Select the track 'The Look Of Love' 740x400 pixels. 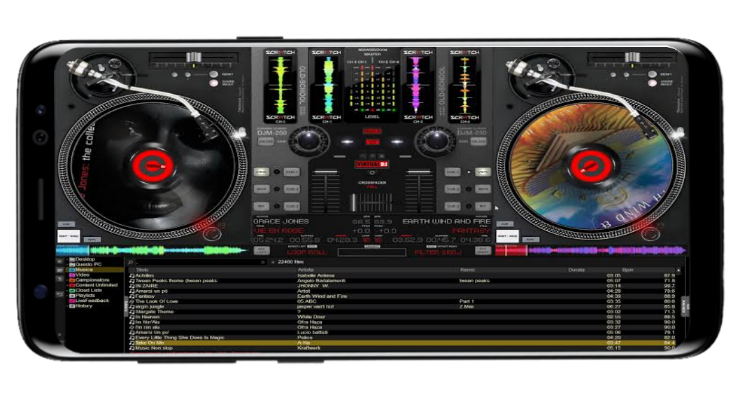click(401, 301)
